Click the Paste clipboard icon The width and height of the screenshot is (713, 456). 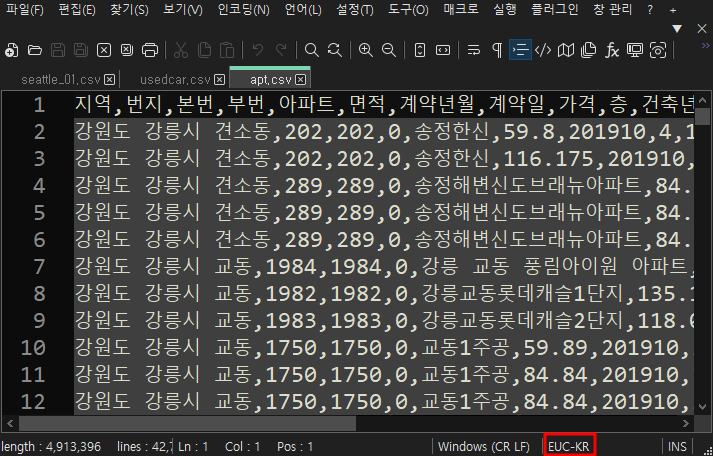[x=227, y=50]
